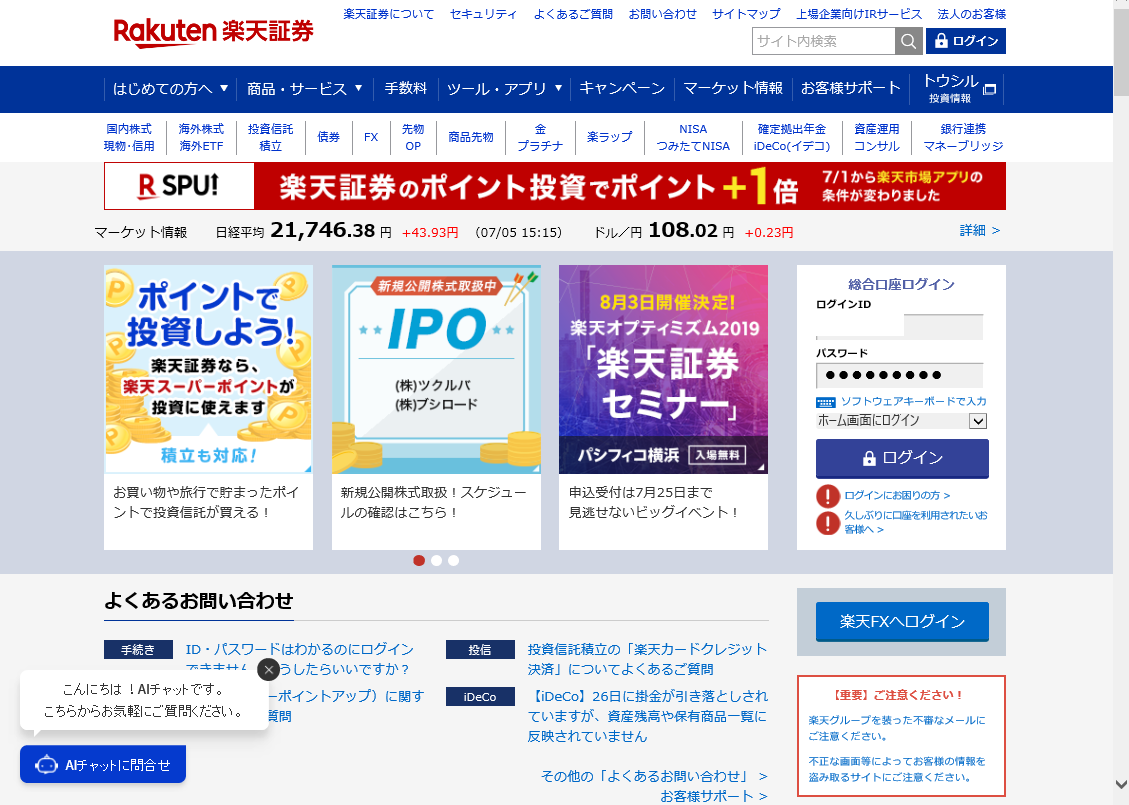The height and width of the screenshot is (805, 1129).
Task: Open AIチャットに問合せ chat button
Action: click(x=103, y=765)
